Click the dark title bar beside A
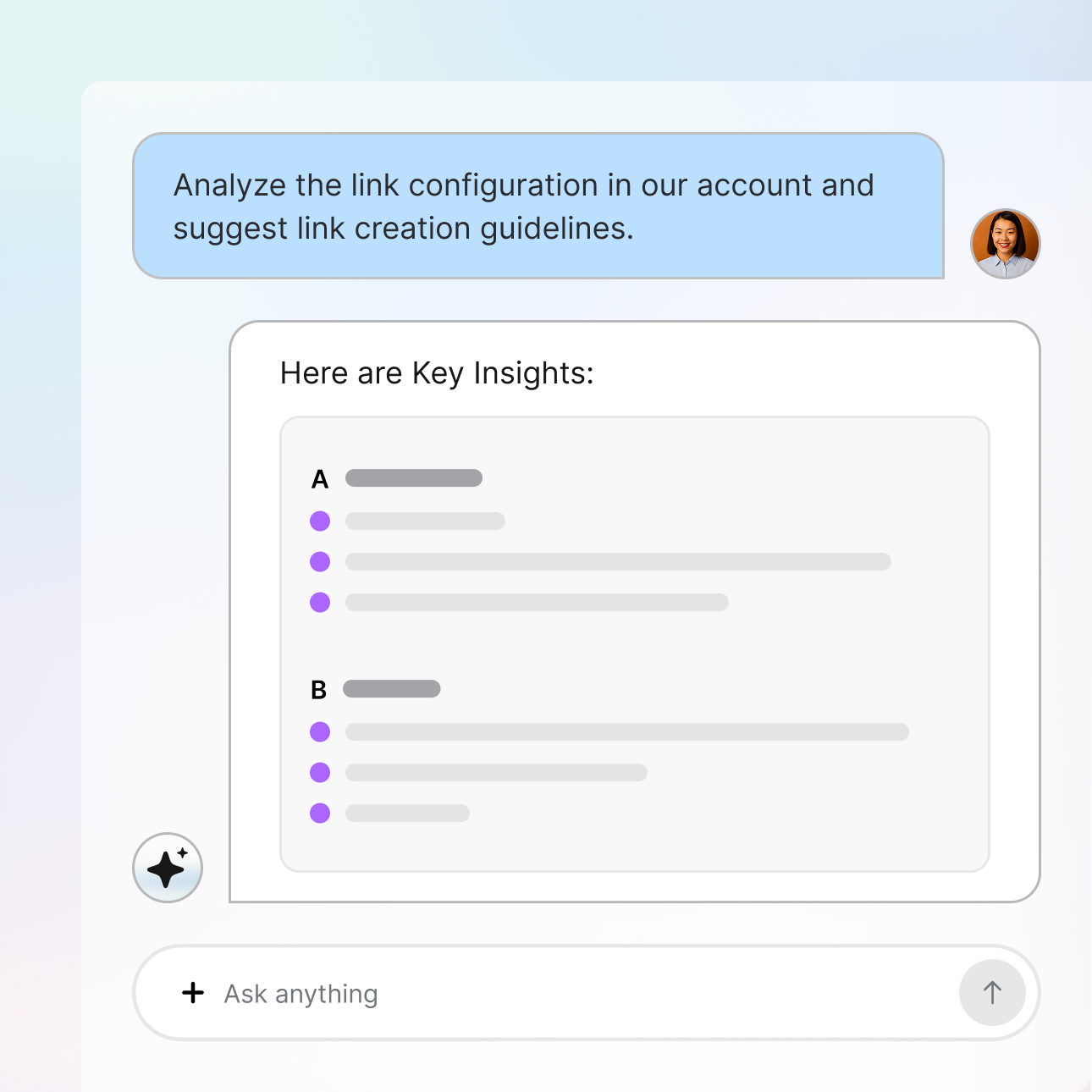This screenshot has width=1092, height=1092. (414, 478)
